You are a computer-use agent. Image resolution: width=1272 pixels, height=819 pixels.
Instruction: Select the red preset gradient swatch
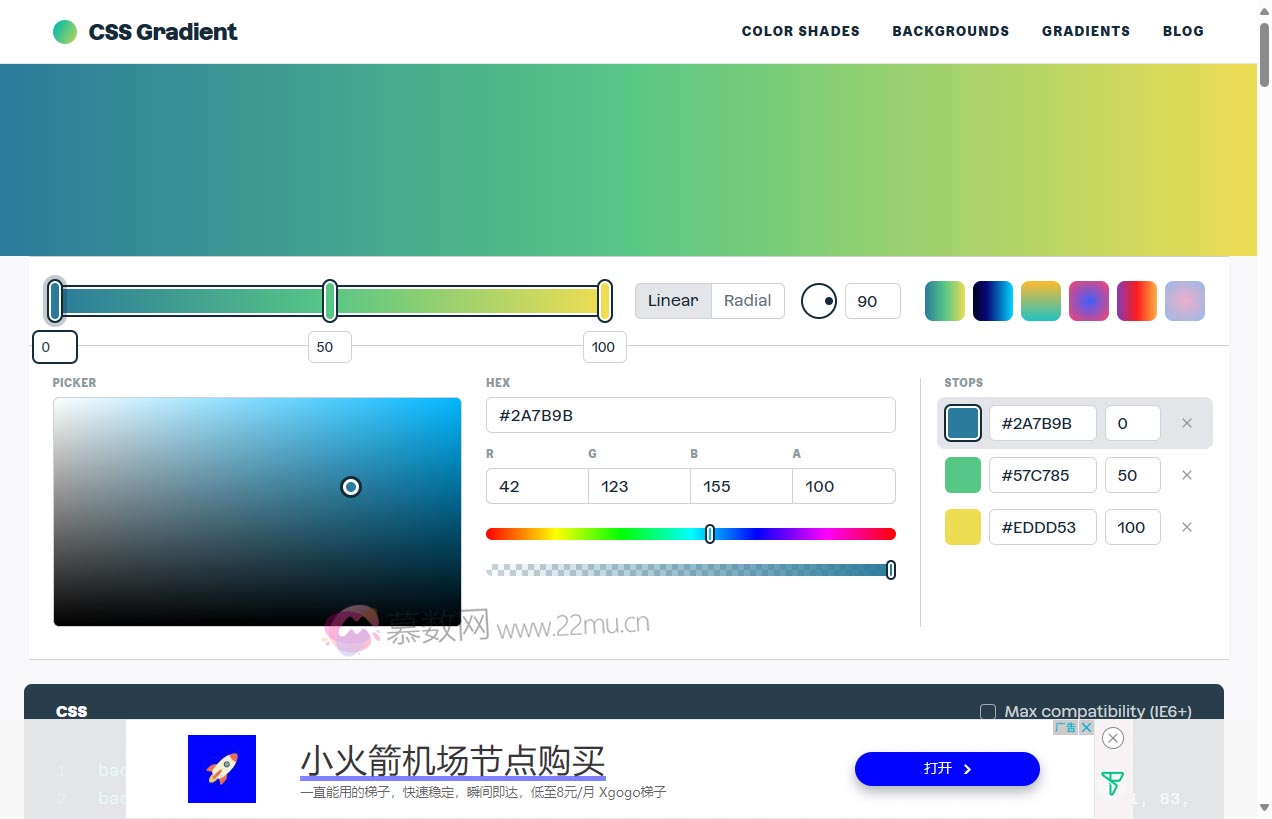point(1136,300)
